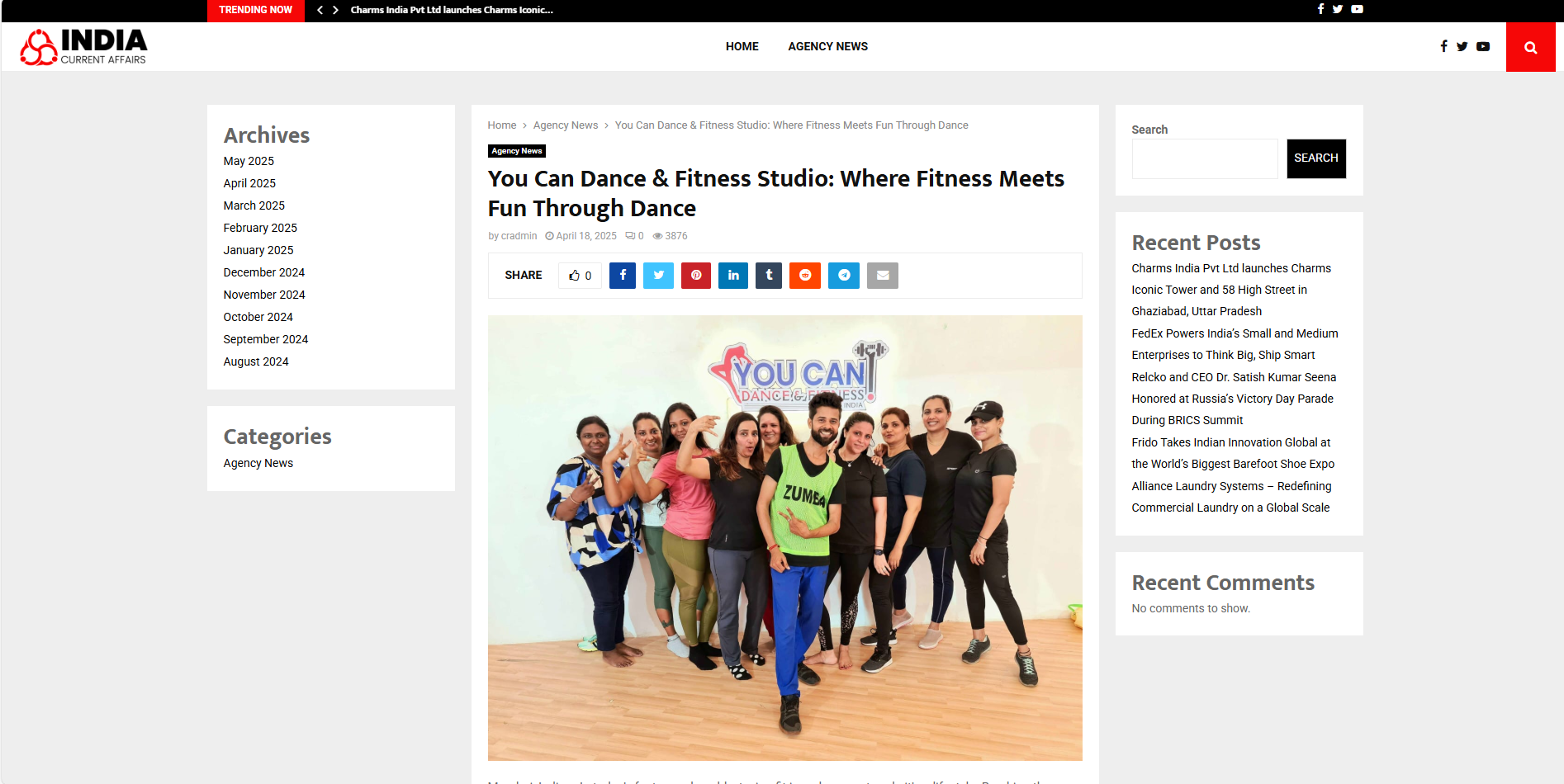This screenshot has height=784, width=1564.
Task: Open Agency News under Categories
Action: pyautogui.click(x=258, y=463)
